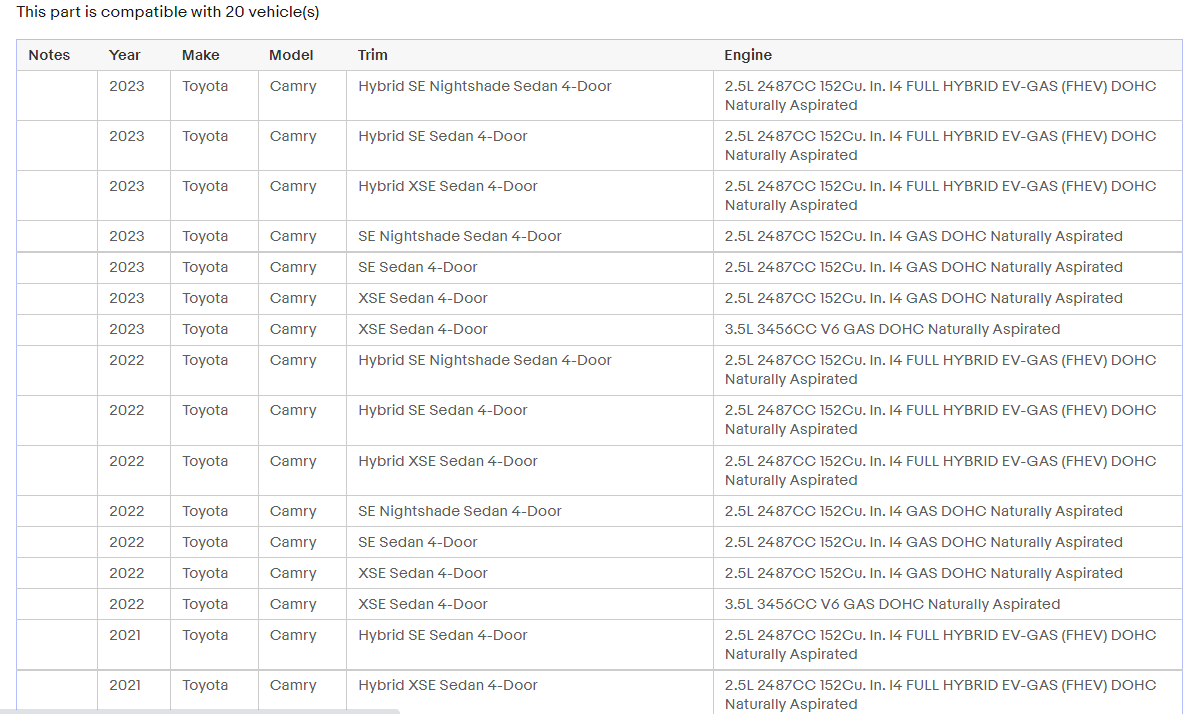
Task: Click the Engine column header
Action: [948, 55]
